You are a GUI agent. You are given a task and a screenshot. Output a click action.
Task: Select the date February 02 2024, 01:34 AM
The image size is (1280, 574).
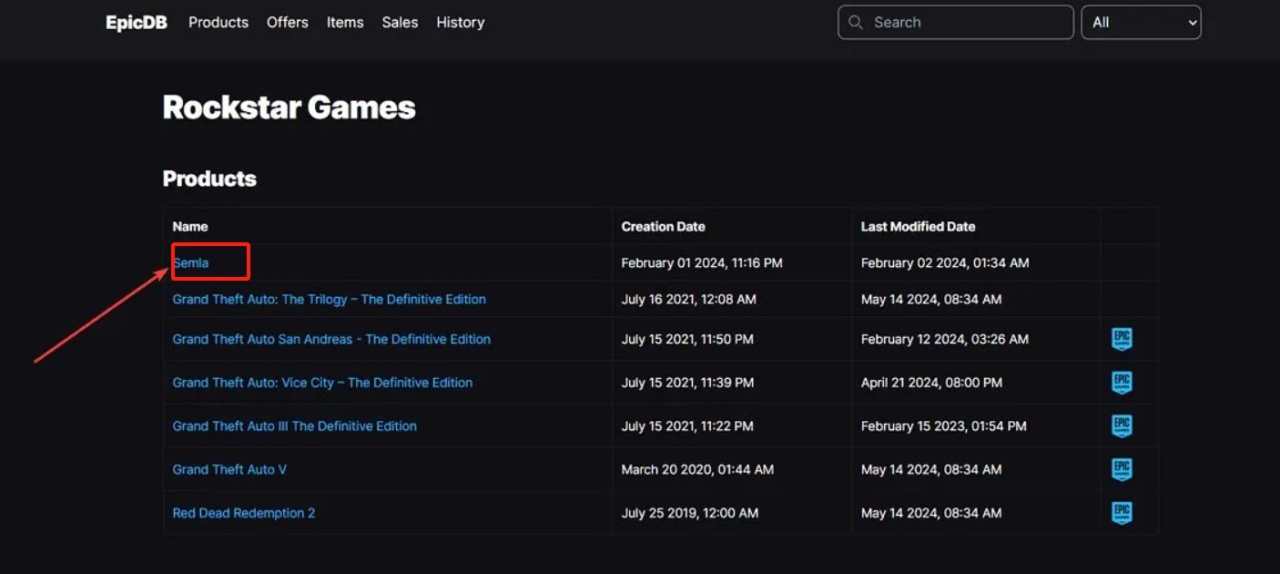click(x=945, y=263)
